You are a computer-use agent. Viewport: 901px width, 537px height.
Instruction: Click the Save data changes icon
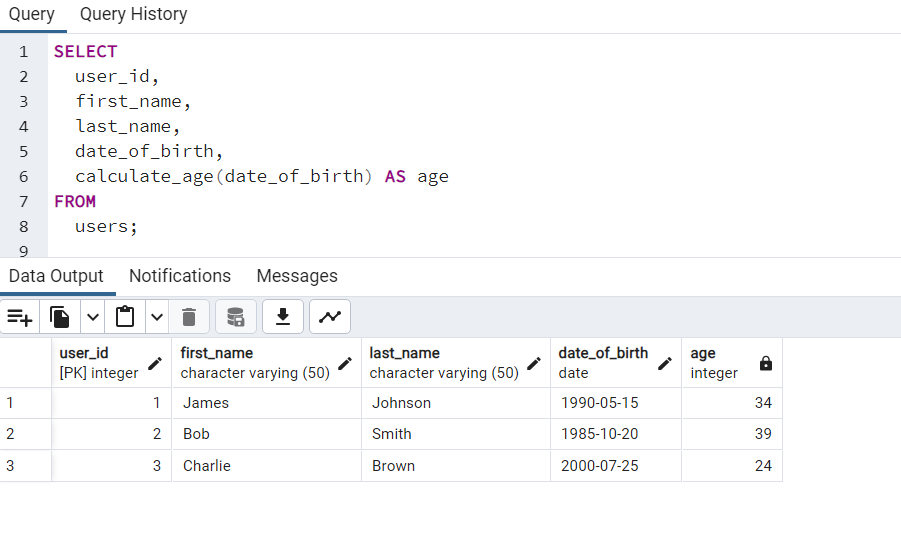coord(236,318)
